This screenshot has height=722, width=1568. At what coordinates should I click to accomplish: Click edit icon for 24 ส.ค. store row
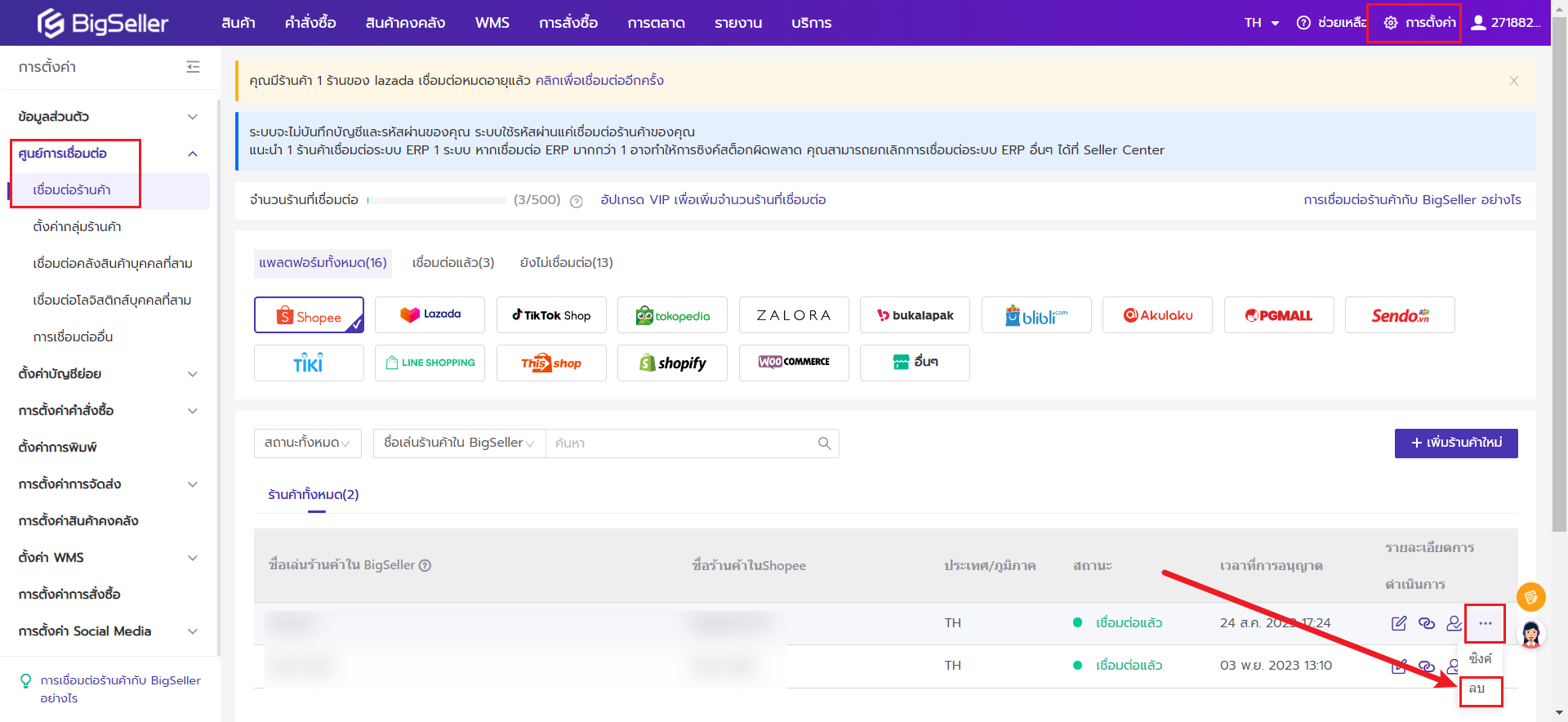[1399, 623]
